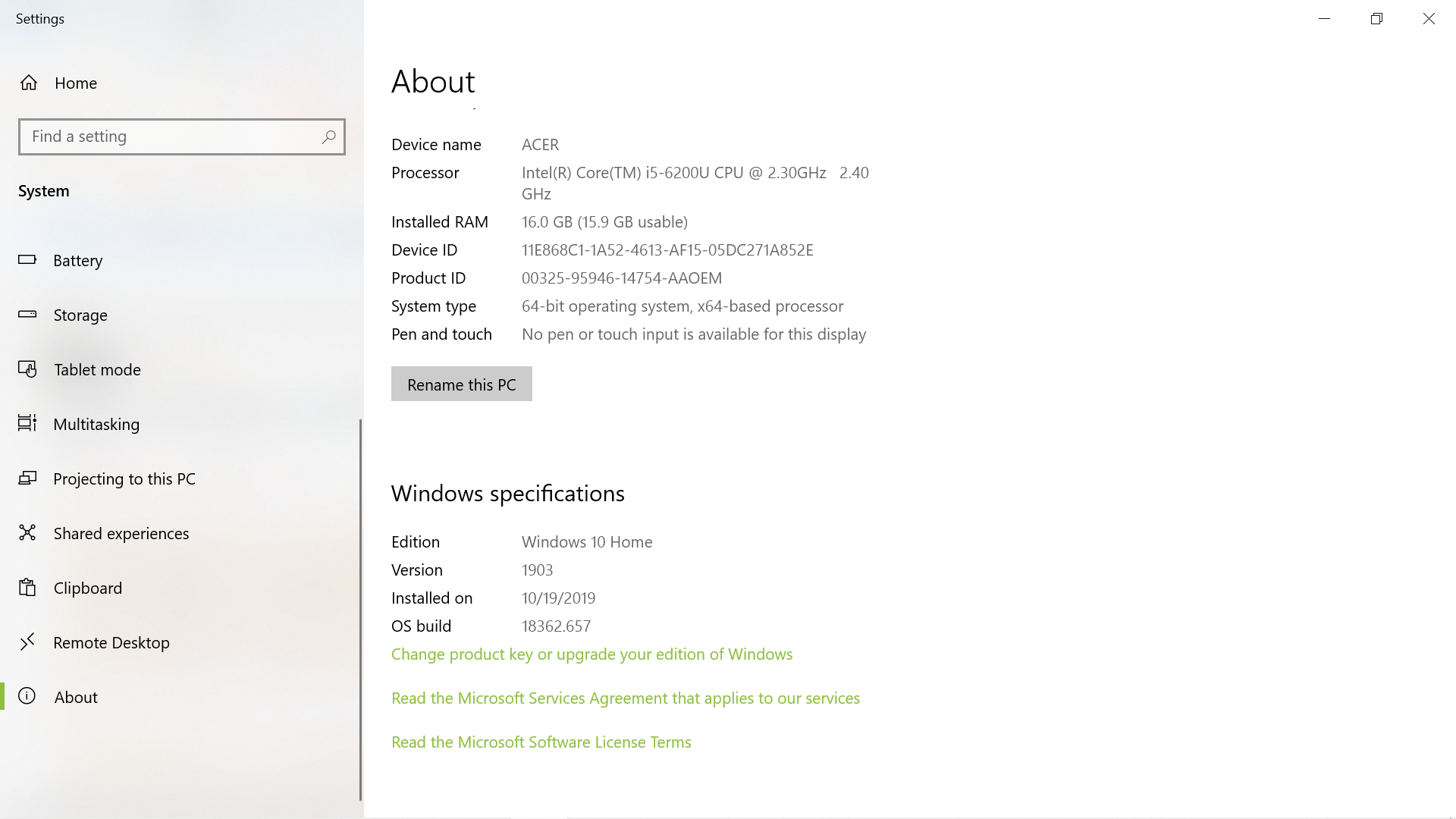Go to the Home label

(76, 83)
